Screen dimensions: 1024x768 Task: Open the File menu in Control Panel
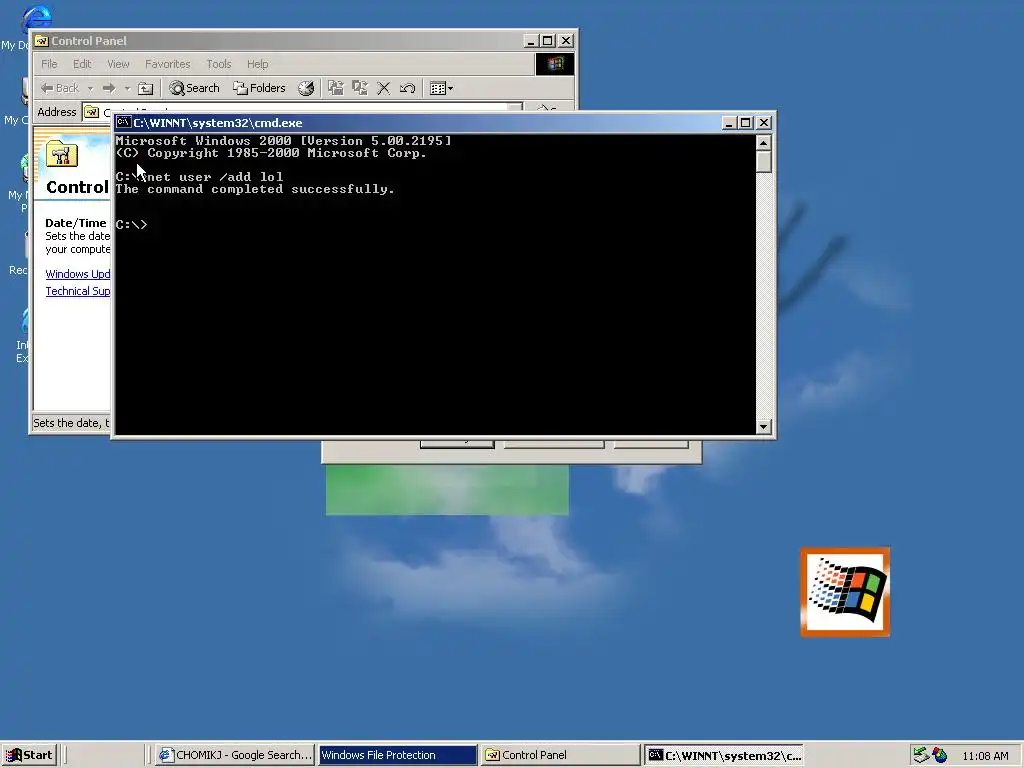click(49, 64)
